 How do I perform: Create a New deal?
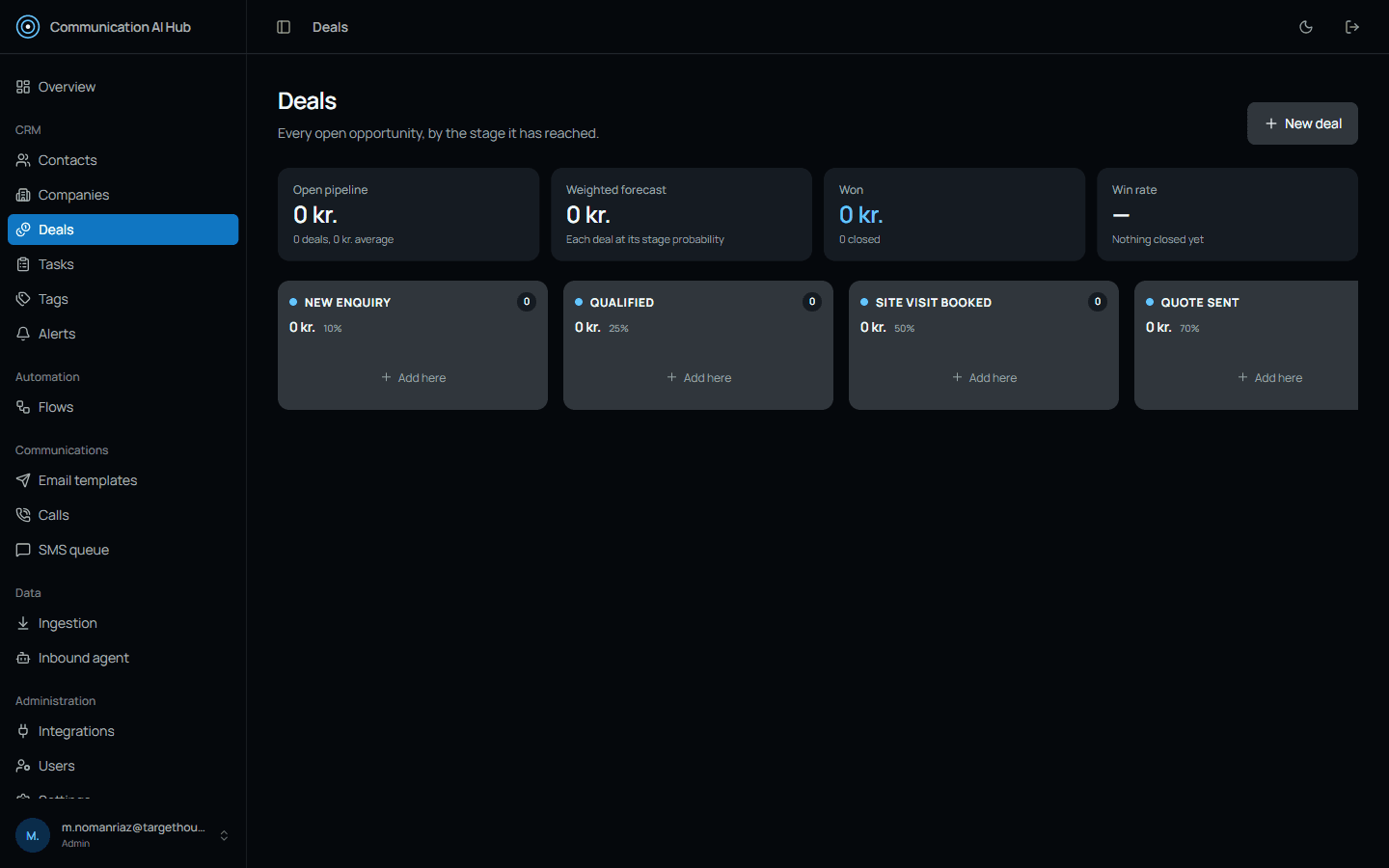[1302, 123]
